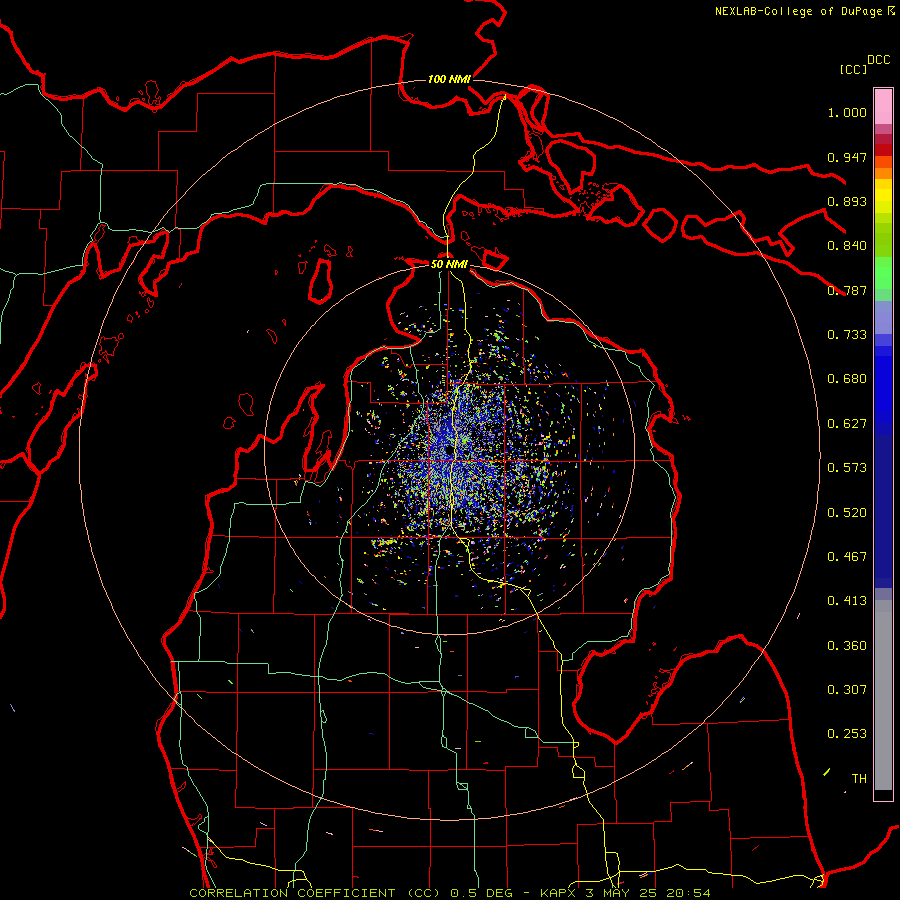
Task: Pick the pink segment at color bar top
Action: pyautogui.click(x=883, y=107)
